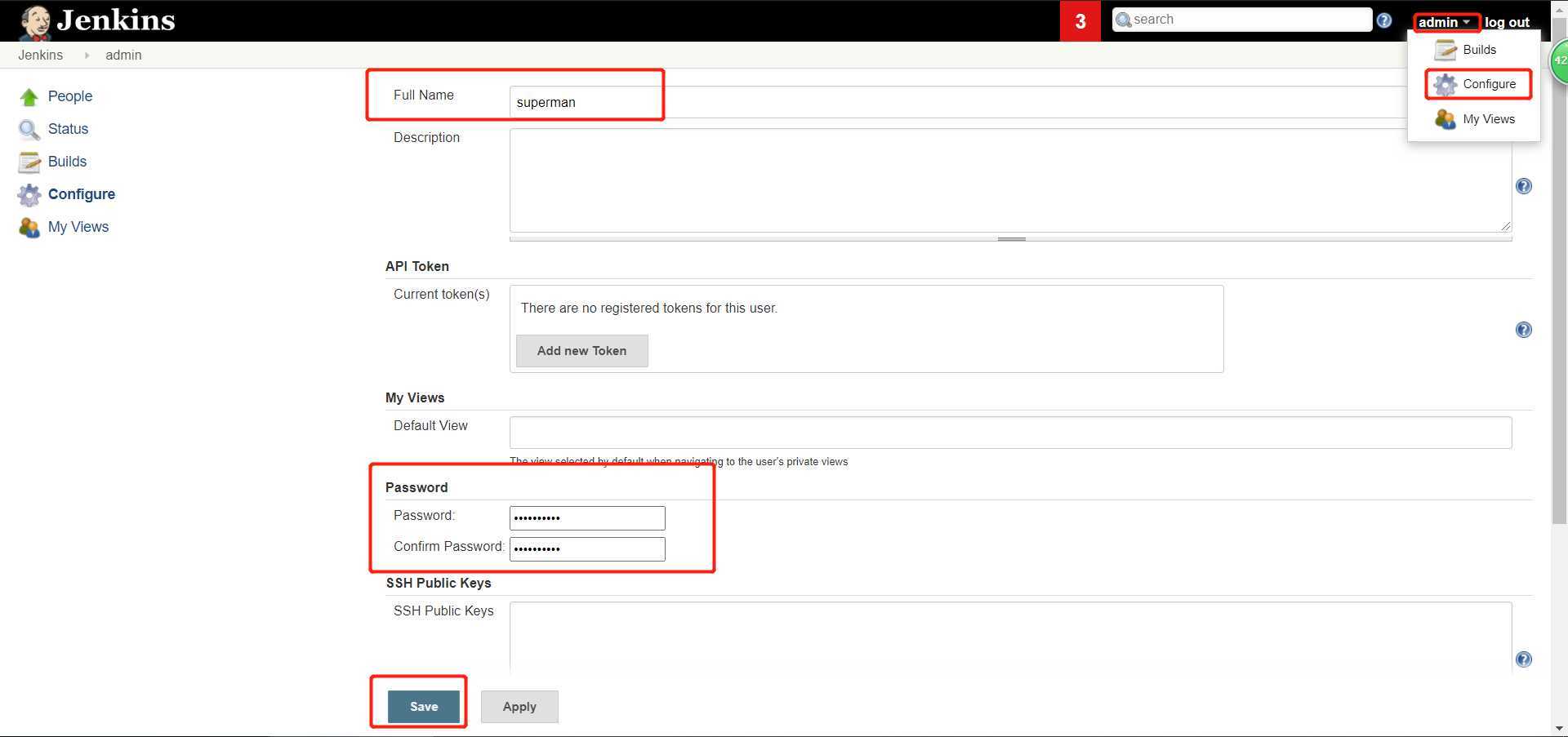Select Configure in the admin dropdown menu
This screenshot has width=1568, height=737.
click(x=1489, y=84)
